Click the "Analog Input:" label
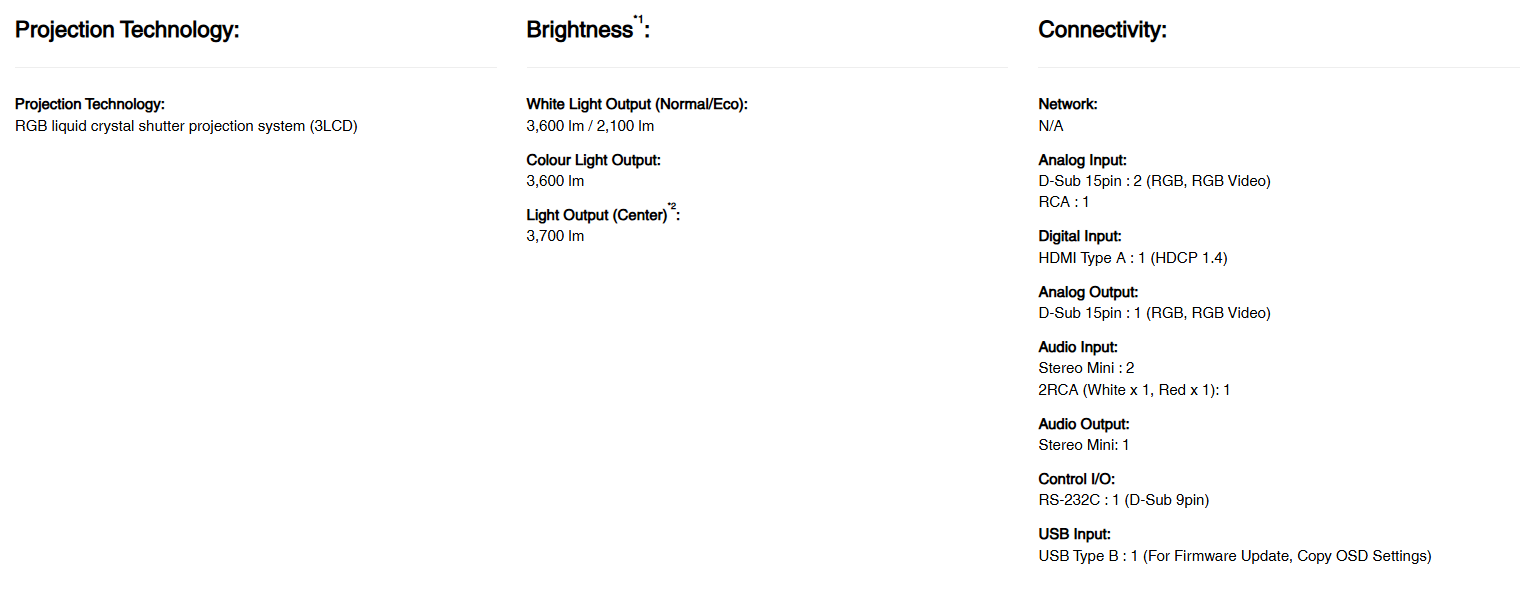 pyautogui.click(x=1082, y=160)
